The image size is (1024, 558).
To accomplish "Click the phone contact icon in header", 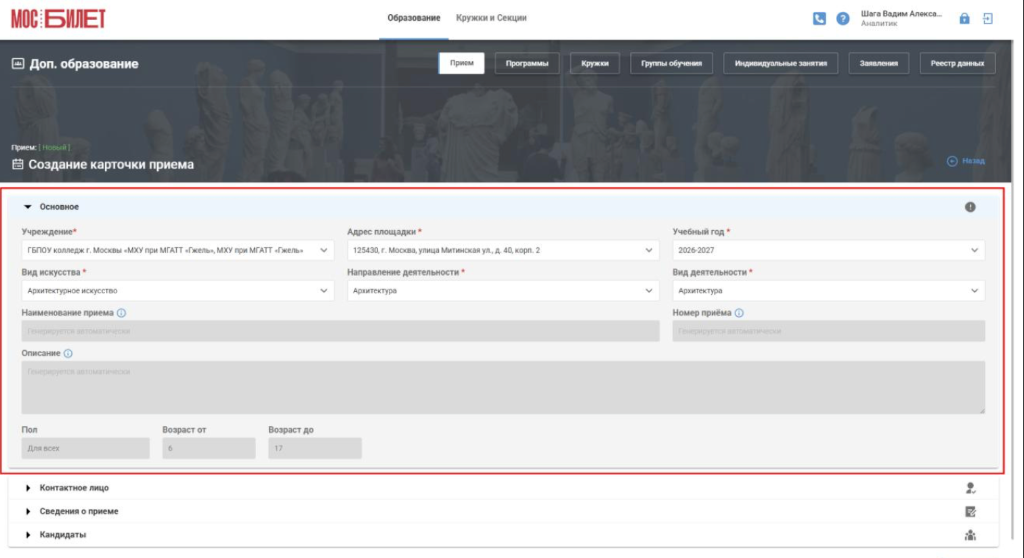I will (x=819, y=19).
